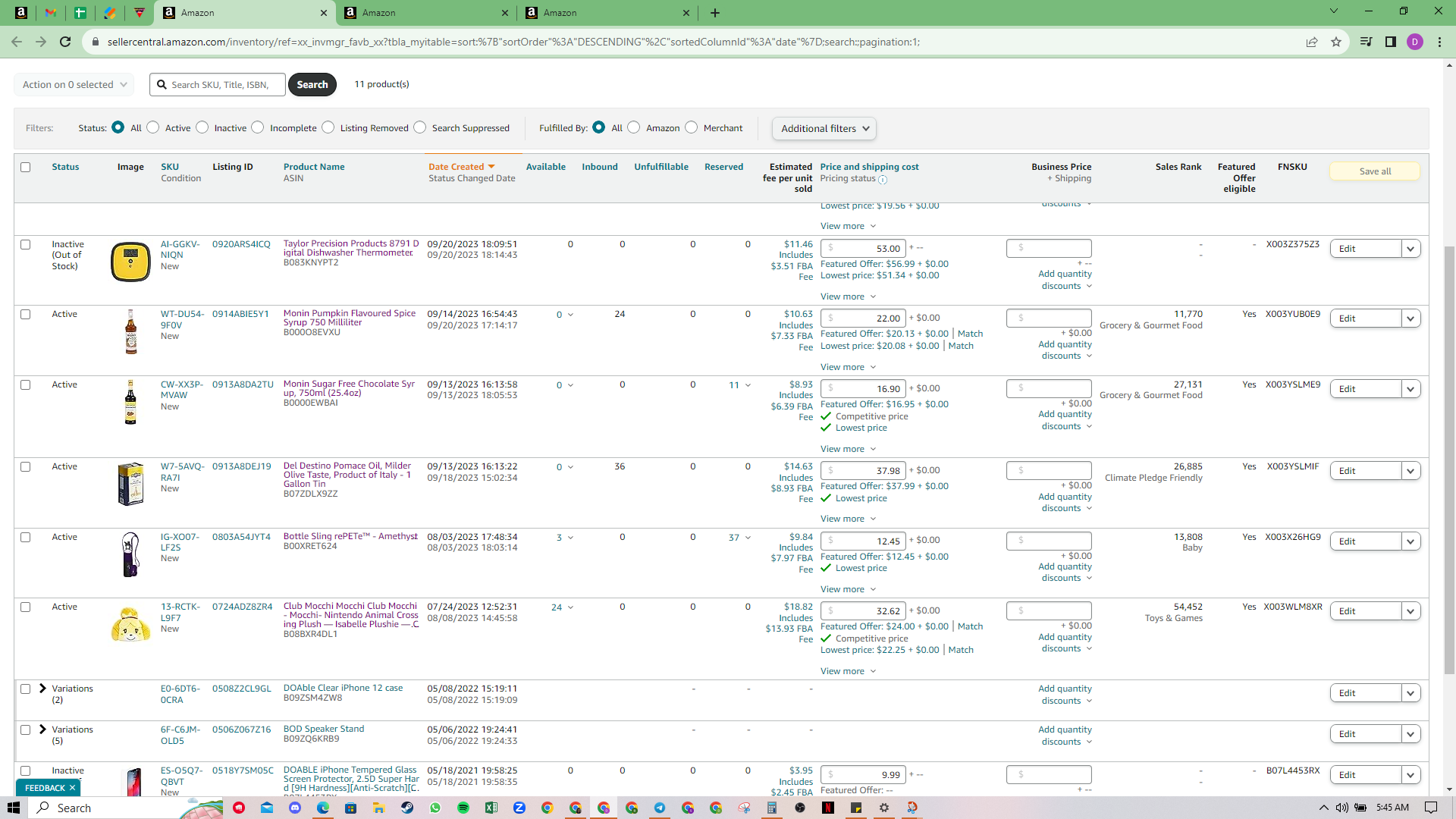Focus the Search SKU, Title, ISBN field
Screen dimensions: 1456x819
coord(218,84)
